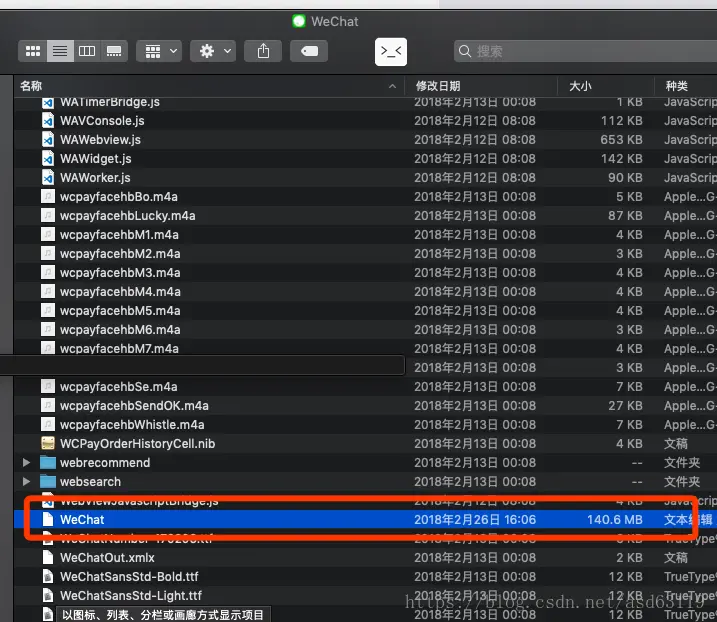Click the wcpayfacehbLucky.m4a audio icon
717x622 pixels.
pyautogui.click(x=48, y=215)
